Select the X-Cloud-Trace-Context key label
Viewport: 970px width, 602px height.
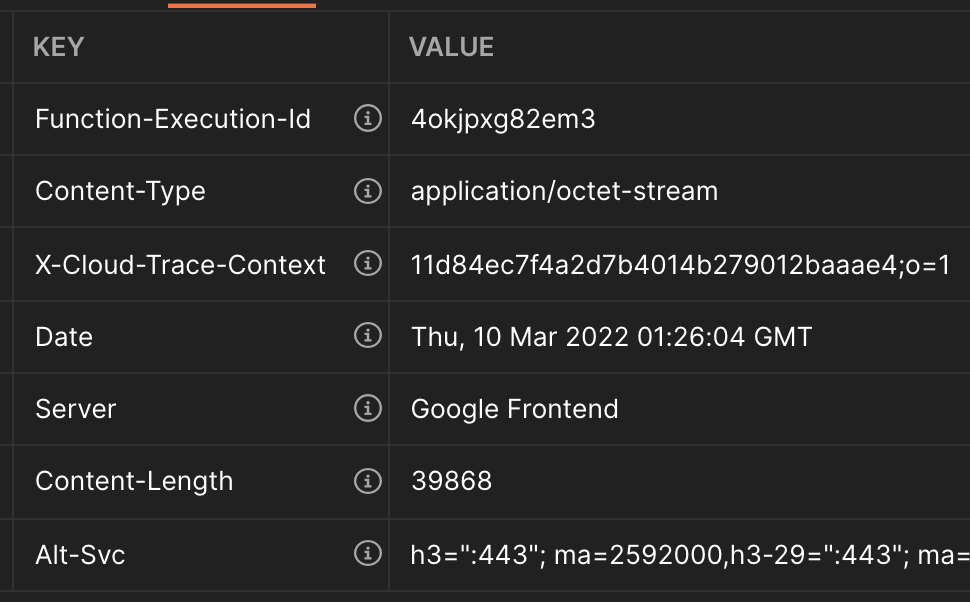pos(181,265)
